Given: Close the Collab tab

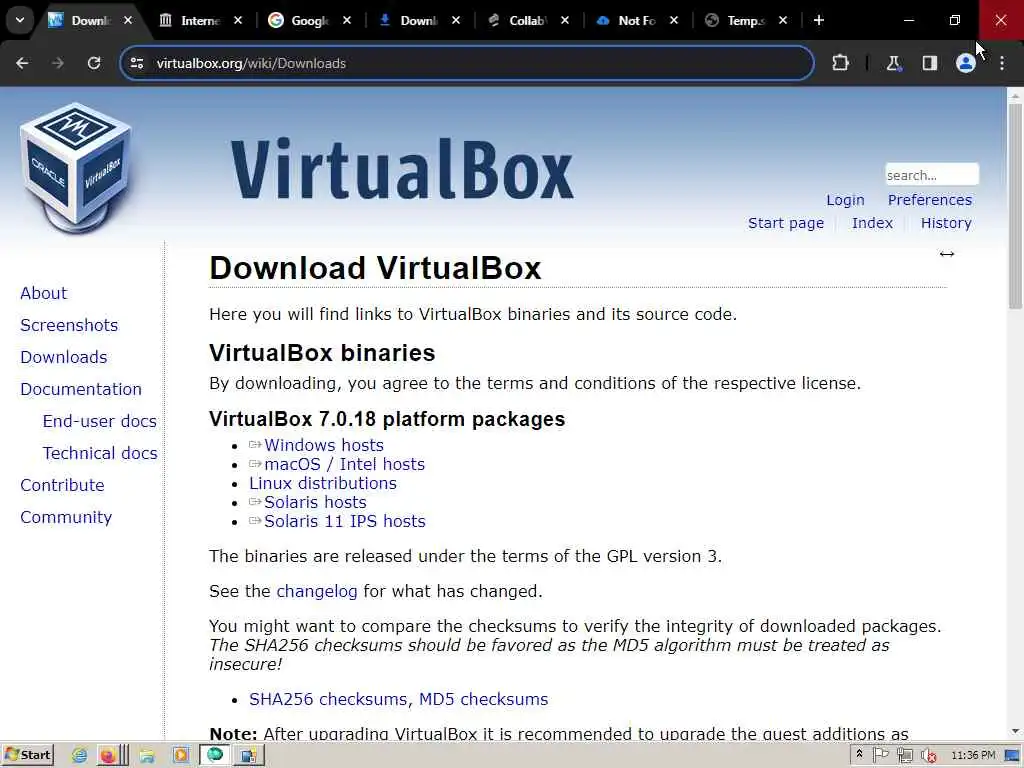Looking at the screenshot, I should tap(565, 20).
